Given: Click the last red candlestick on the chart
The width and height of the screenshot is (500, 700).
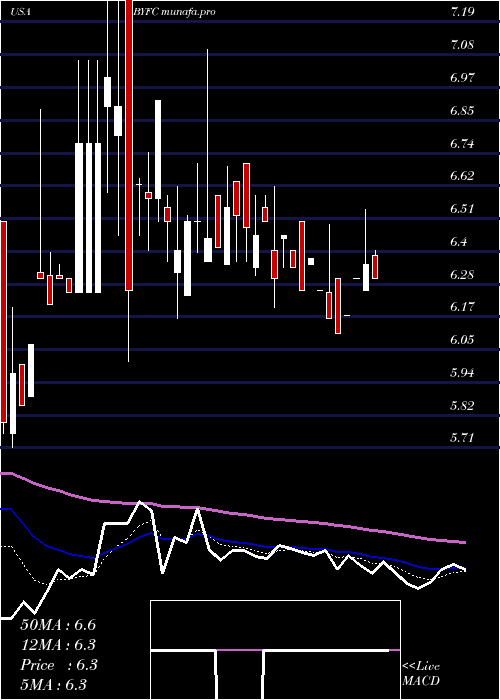Looking at the screenshot, I should pos(375,267).
